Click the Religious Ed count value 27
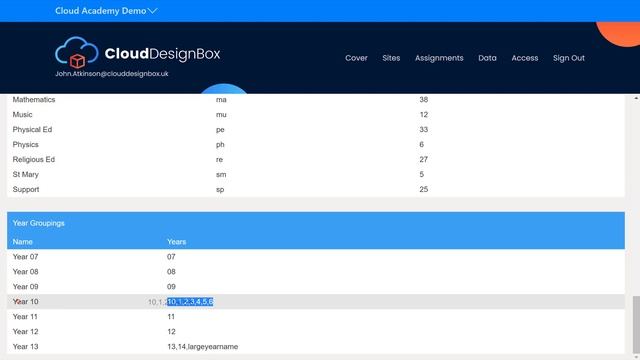Screen dimensions: 640x360 (x=423, y=160)
